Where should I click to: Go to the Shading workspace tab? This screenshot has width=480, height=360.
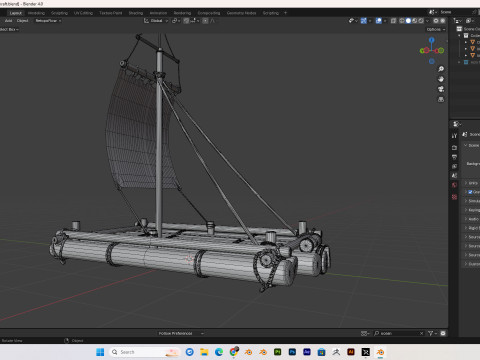(136, 13)
